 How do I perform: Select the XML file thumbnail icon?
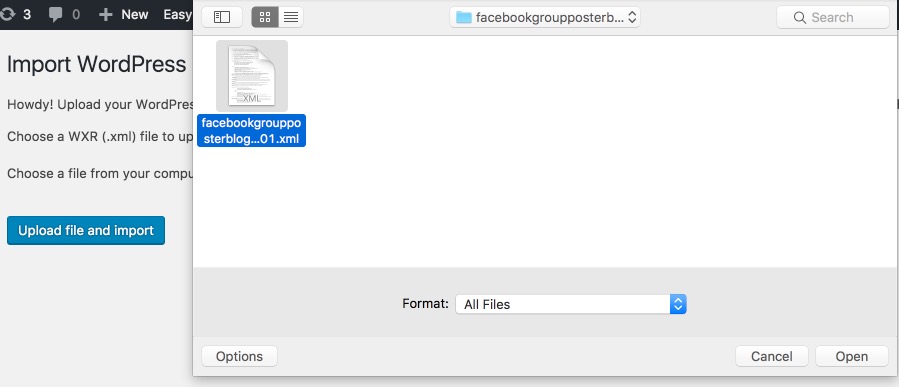click(x=252, y=76)
